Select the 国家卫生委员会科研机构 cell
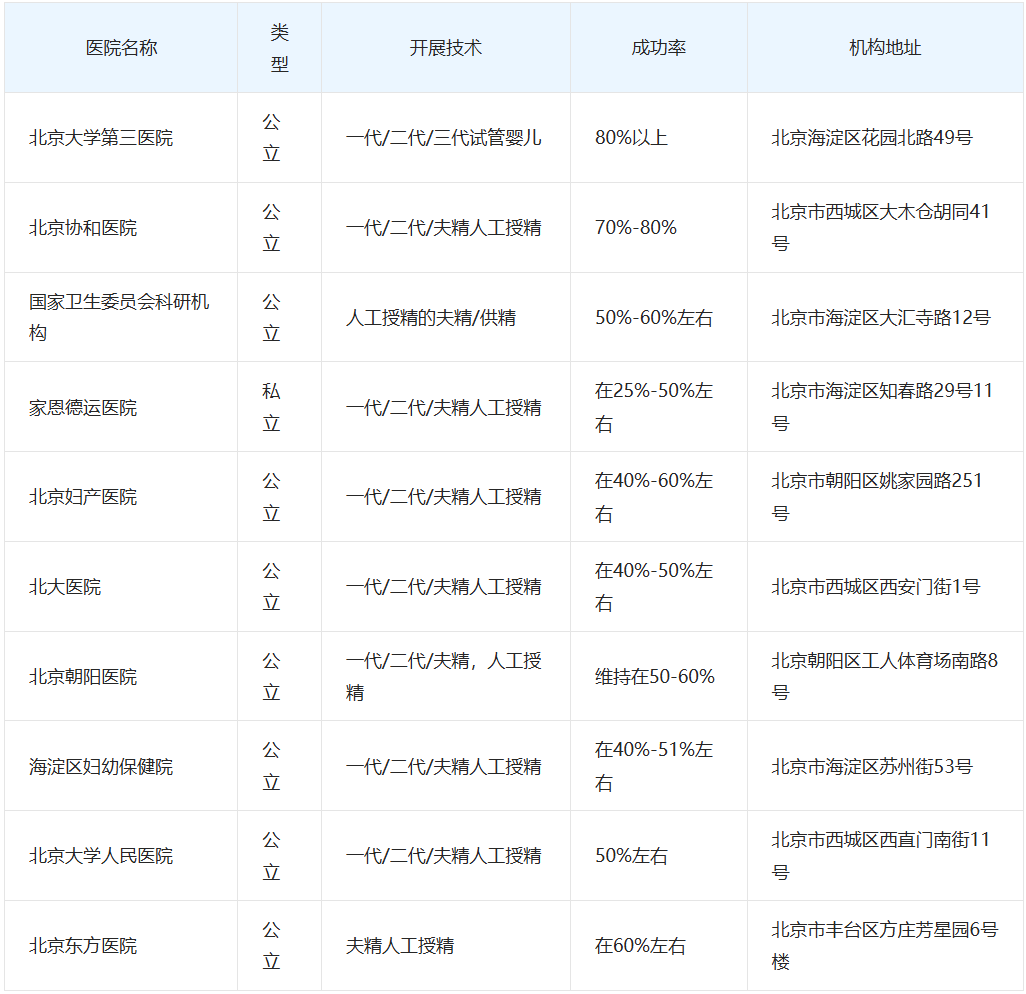 (x=119, y=317)
